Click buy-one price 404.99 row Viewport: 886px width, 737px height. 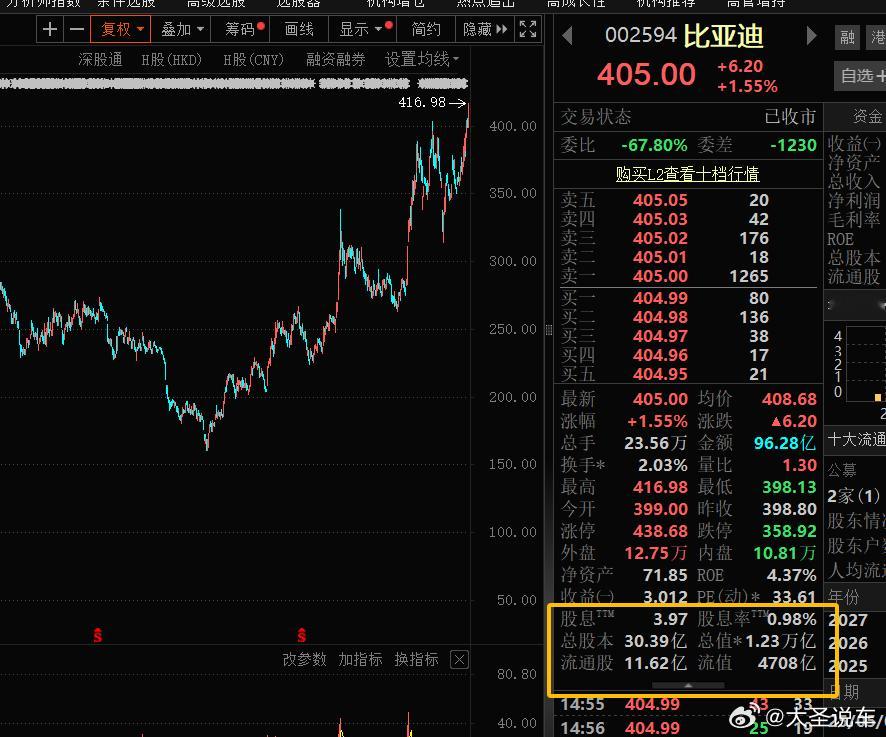pos(687,298)
